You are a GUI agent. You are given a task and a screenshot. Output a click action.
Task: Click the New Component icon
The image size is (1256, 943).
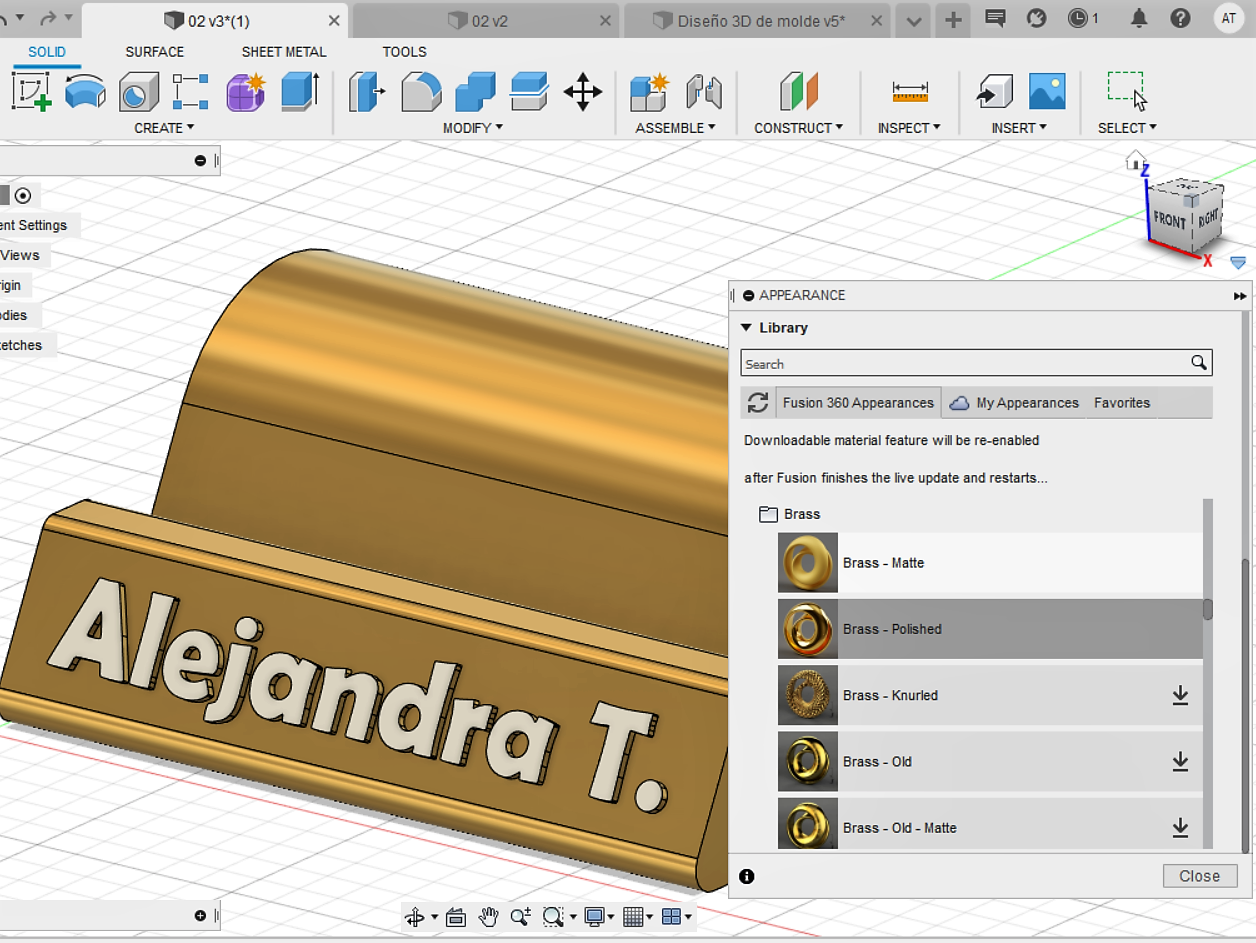tap(649, 92)
